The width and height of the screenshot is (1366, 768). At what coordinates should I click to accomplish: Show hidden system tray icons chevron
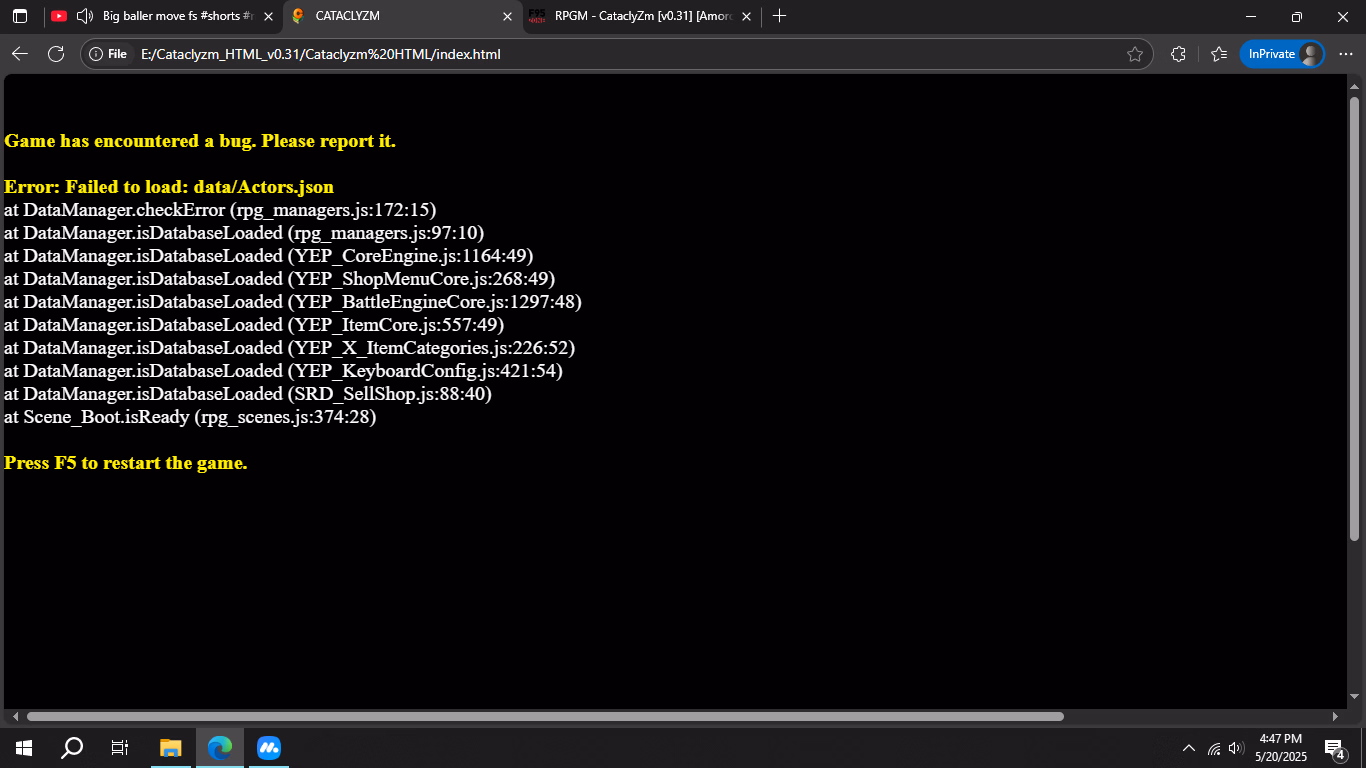pyautogui.click(x=1189, y=748)
